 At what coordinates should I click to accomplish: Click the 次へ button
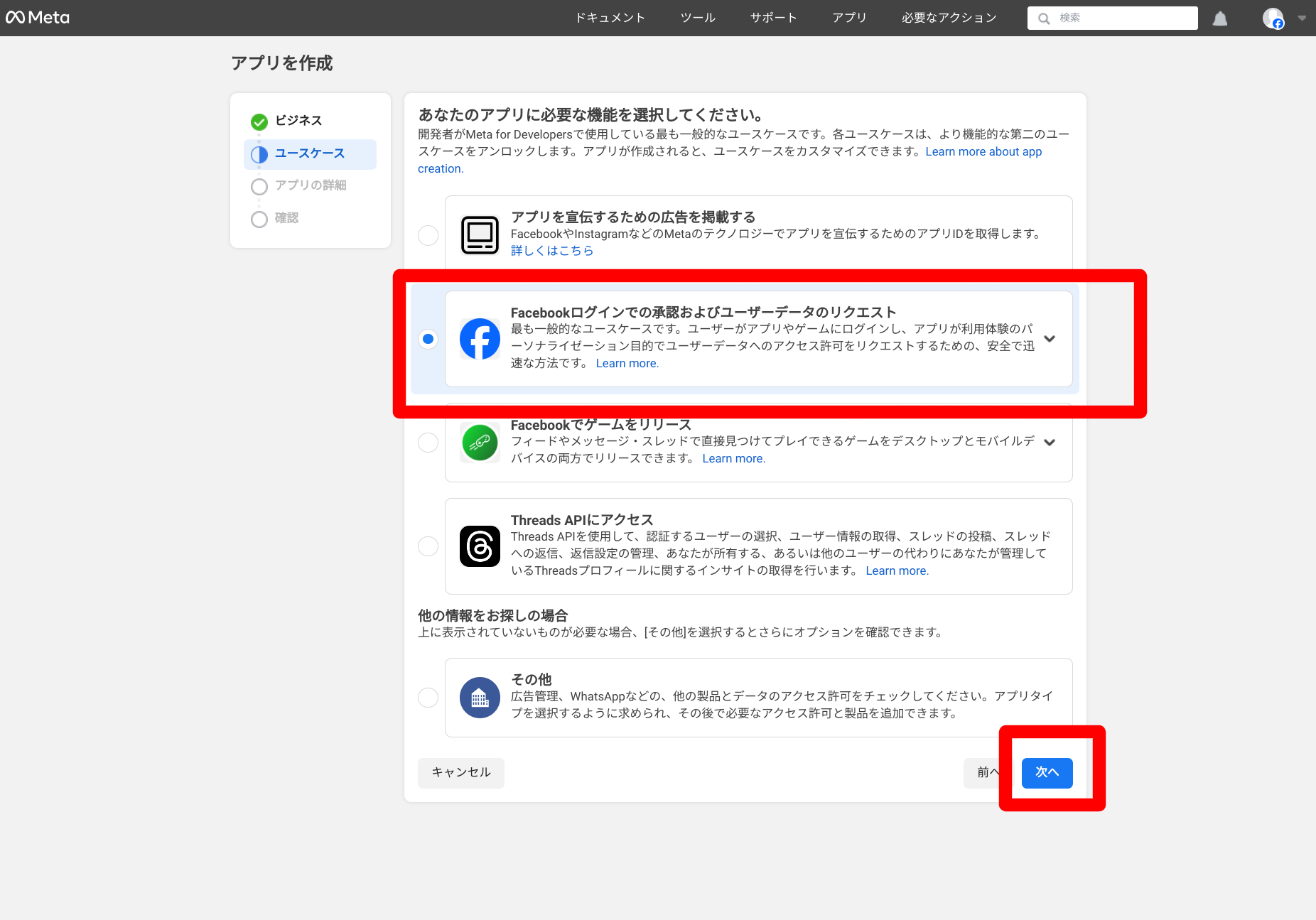click(1047, 773)
